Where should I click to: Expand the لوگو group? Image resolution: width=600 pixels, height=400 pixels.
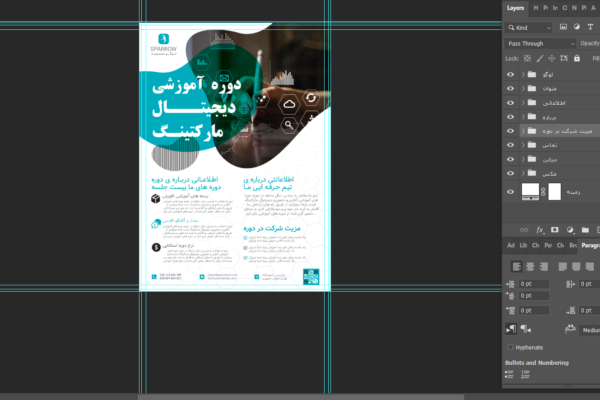(523, 74)
